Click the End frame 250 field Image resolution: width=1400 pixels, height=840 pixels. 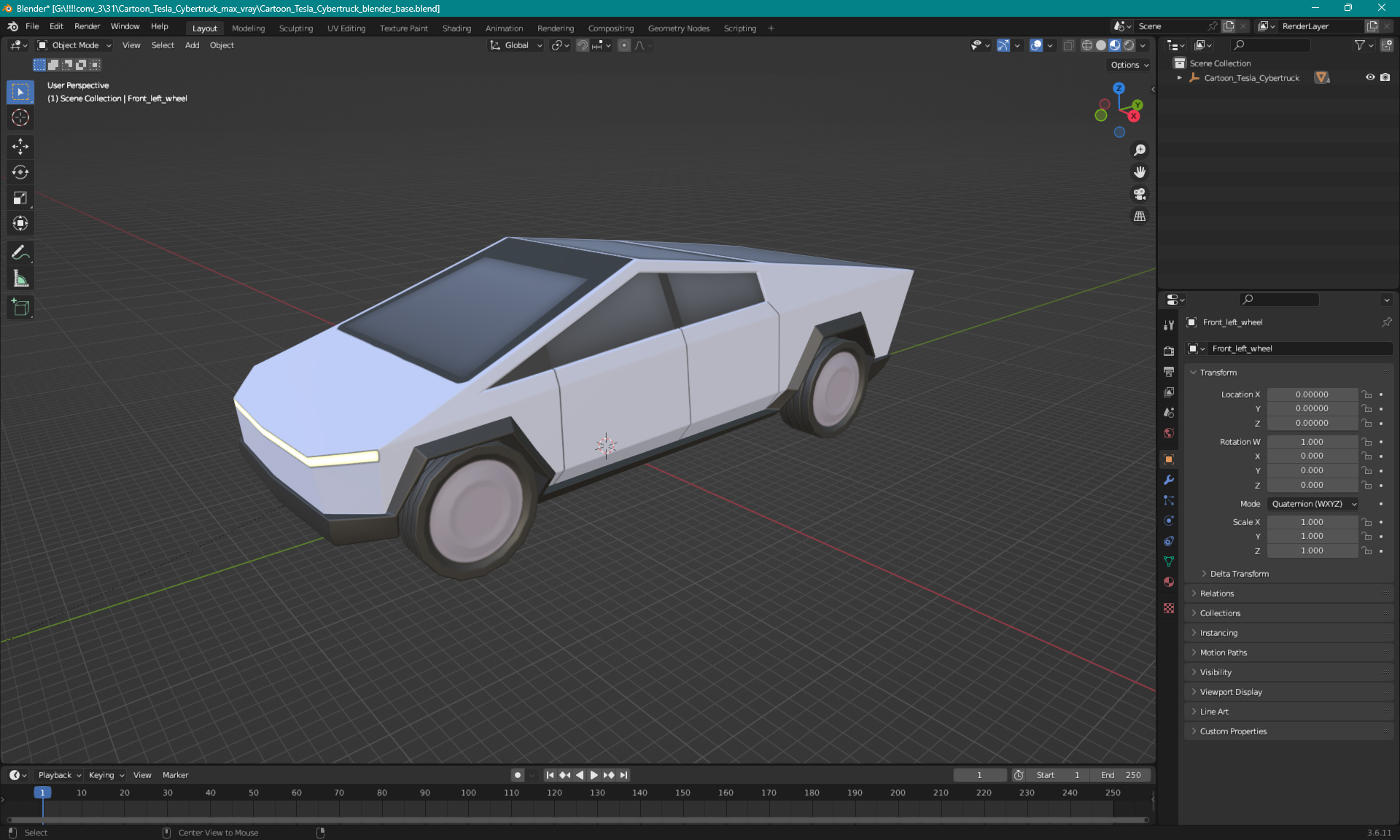pos(1121,775)
